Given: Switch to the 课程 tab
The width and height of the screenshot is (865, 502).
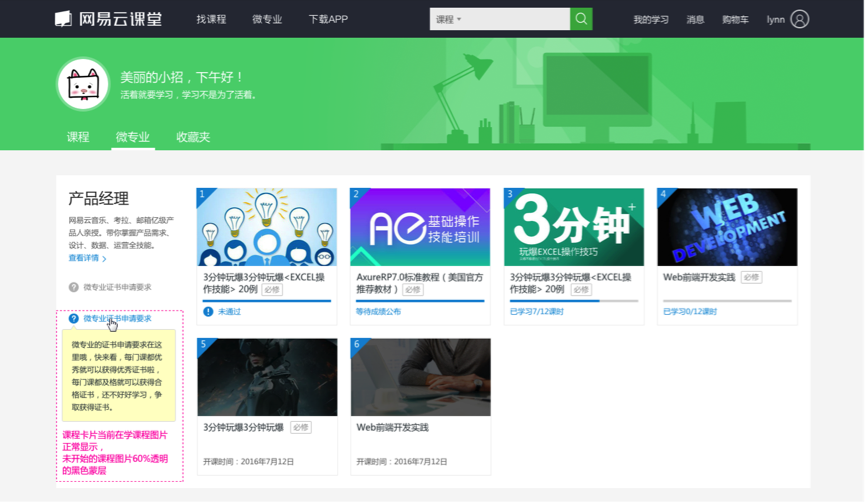Looking at the screenshot, I should coord(78,137).
